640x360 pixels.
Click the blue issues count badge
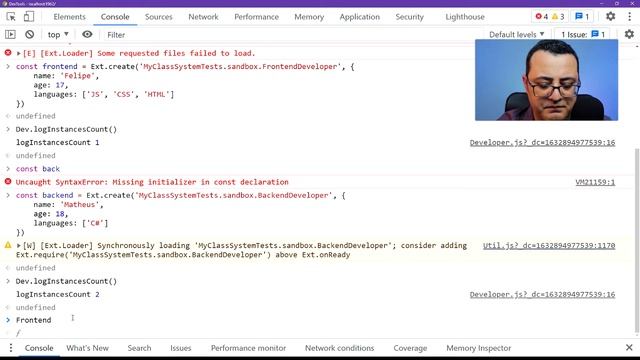[582, 17]
